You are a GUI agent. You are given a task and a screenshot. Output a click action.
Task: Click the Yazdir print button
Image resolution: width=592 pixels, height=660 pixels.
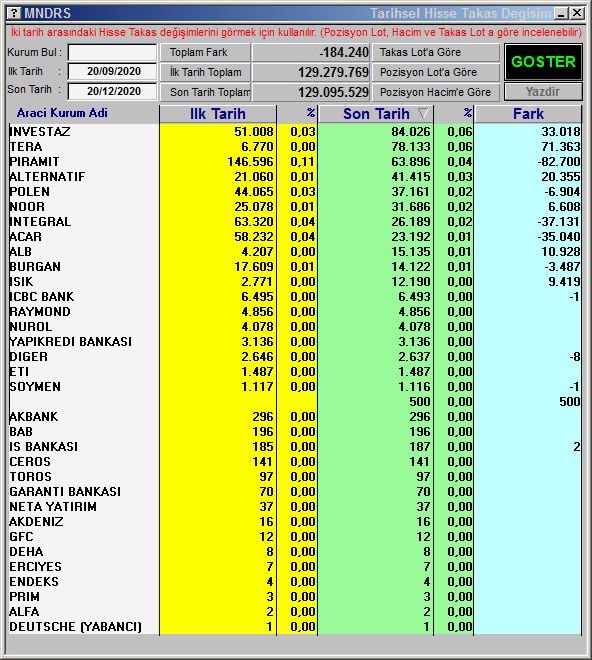543,92
